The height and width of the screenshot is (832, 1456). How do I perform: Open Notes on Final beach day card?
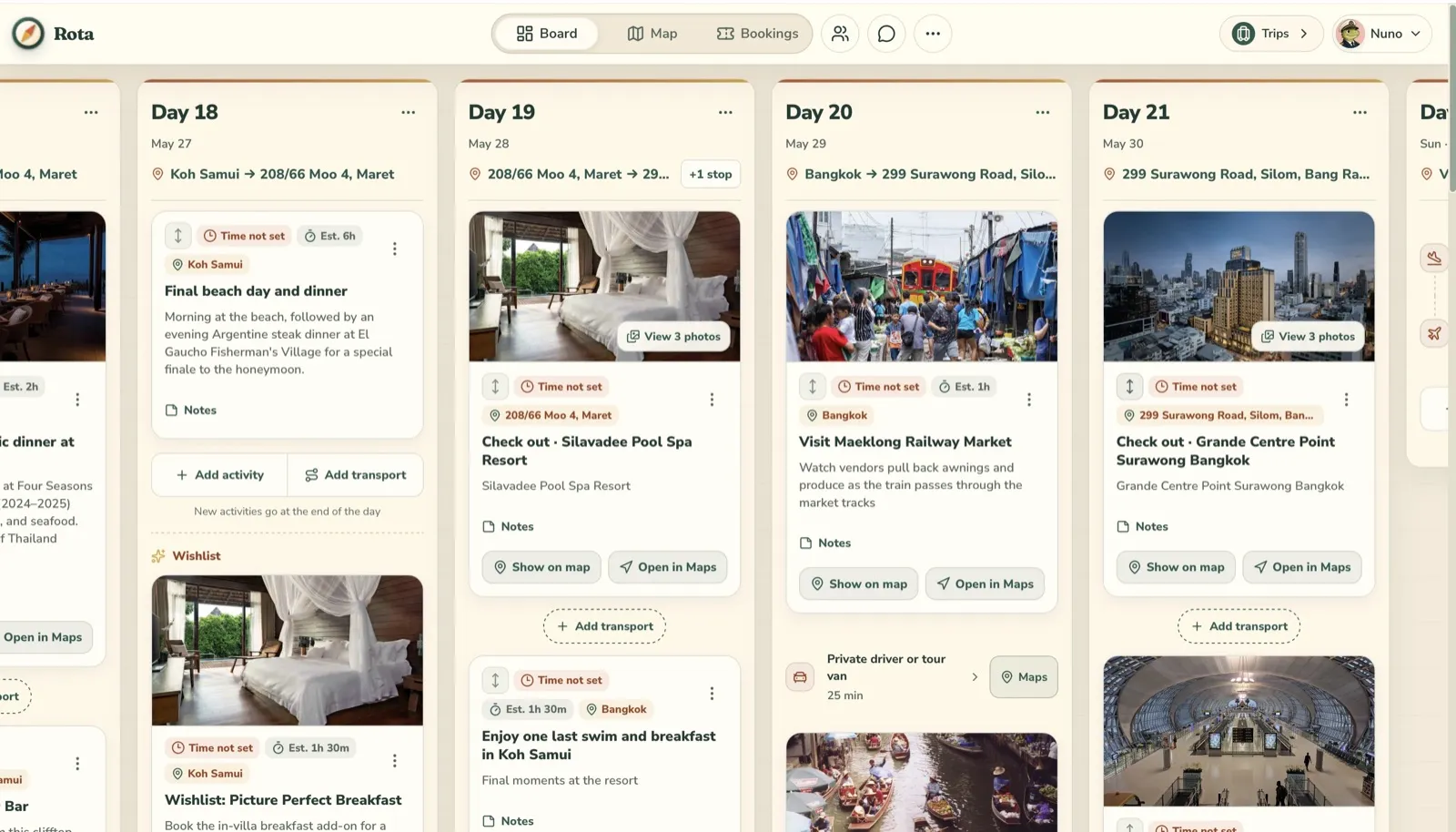pos(191,411)
